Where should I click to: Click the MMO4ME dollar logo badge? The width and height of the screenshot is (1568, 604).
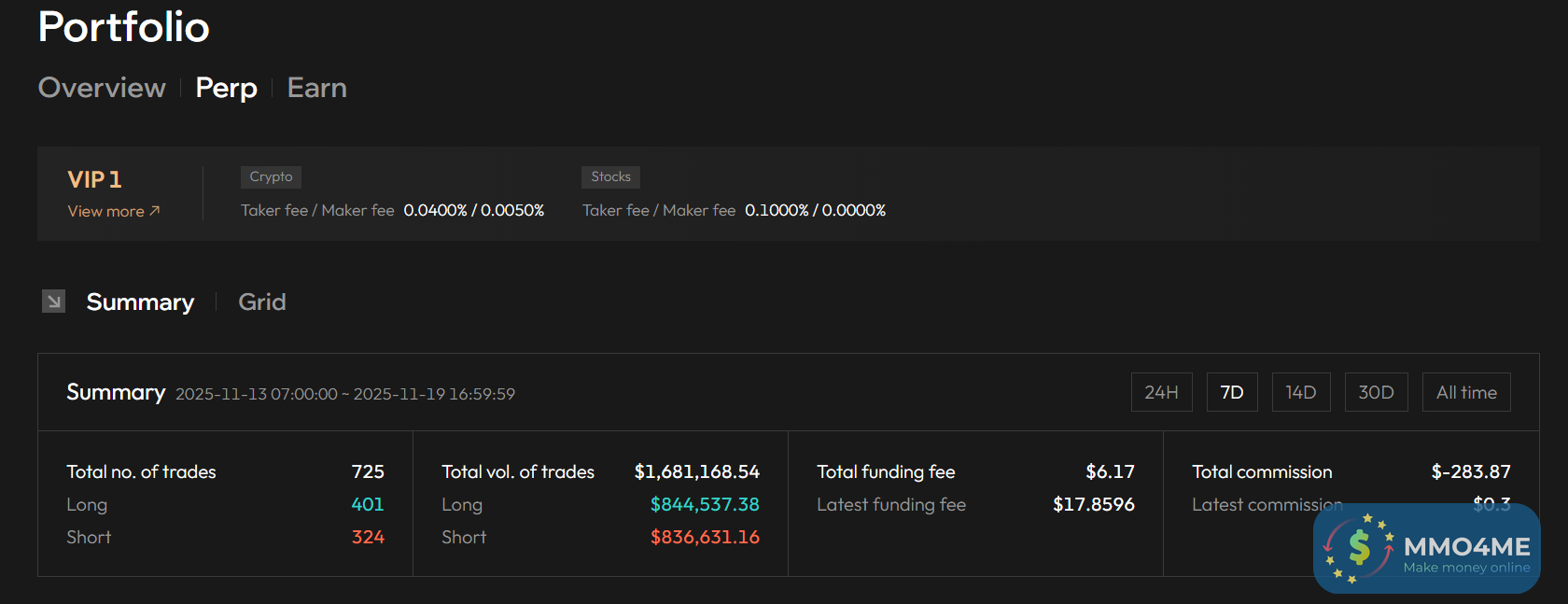coord(1359,548)
